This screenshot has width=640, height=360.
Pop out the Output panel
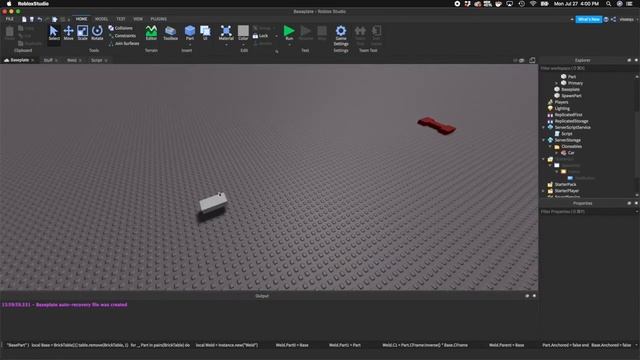pyautogui.click(x=527, y=296)
